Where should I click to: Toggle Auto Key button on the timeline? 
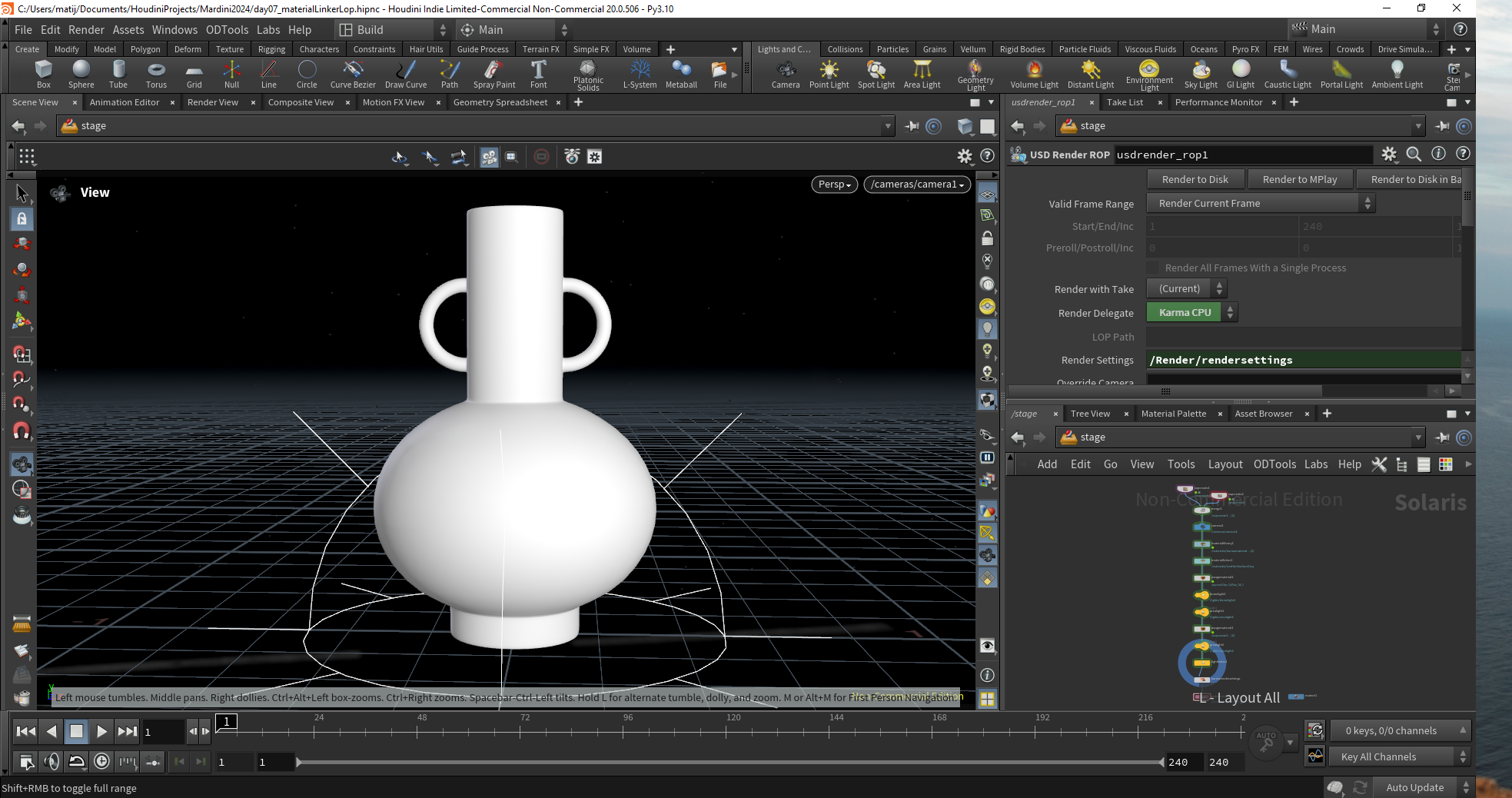pyautogui.click(x=1266, y=742)
